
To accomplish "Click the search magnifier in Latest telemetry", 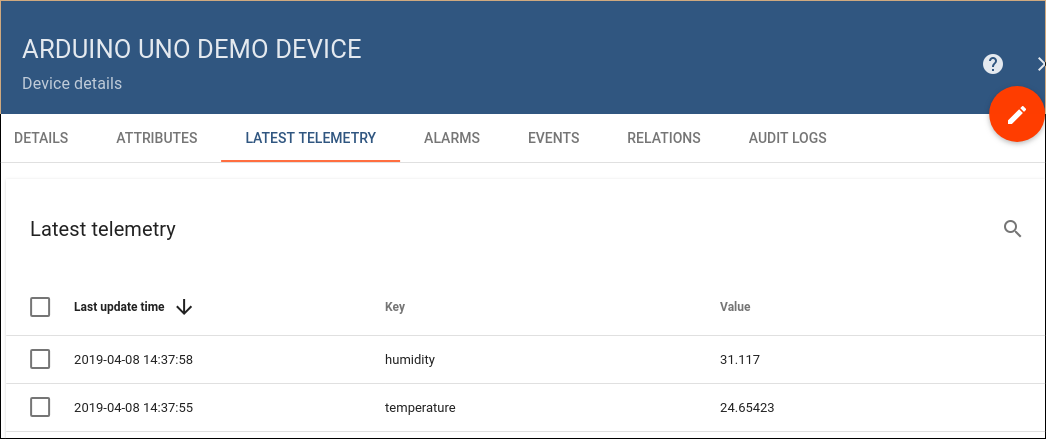I will pos(1013,229).
